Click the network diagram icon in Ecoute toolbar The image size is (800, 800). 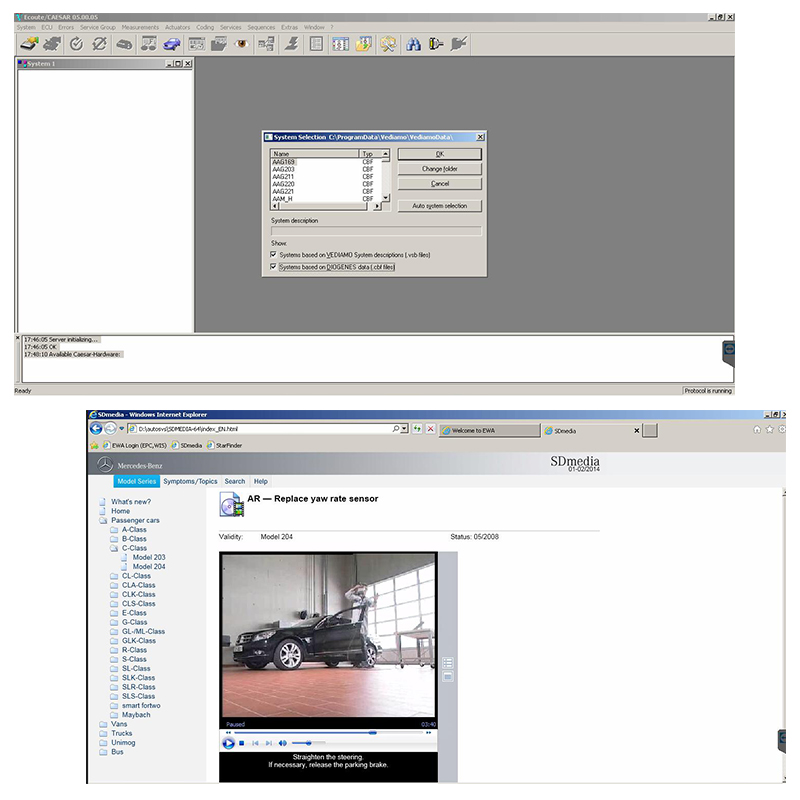tap(266, 44)
